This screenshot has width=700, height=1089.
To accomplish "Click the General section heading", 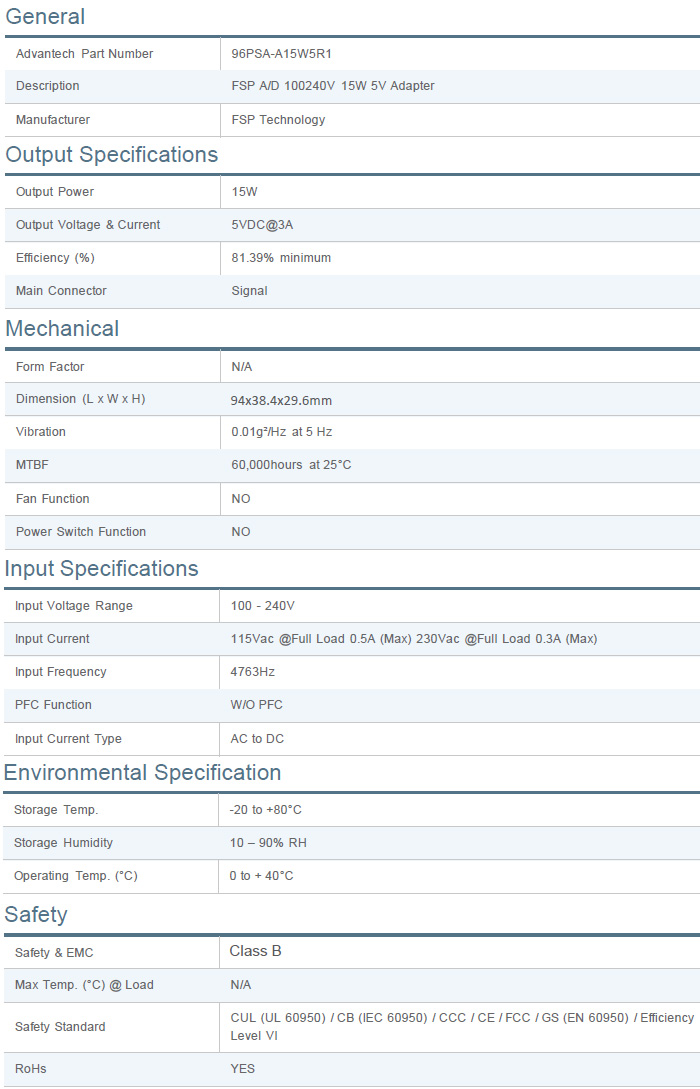I will click(x=45, y=17).
